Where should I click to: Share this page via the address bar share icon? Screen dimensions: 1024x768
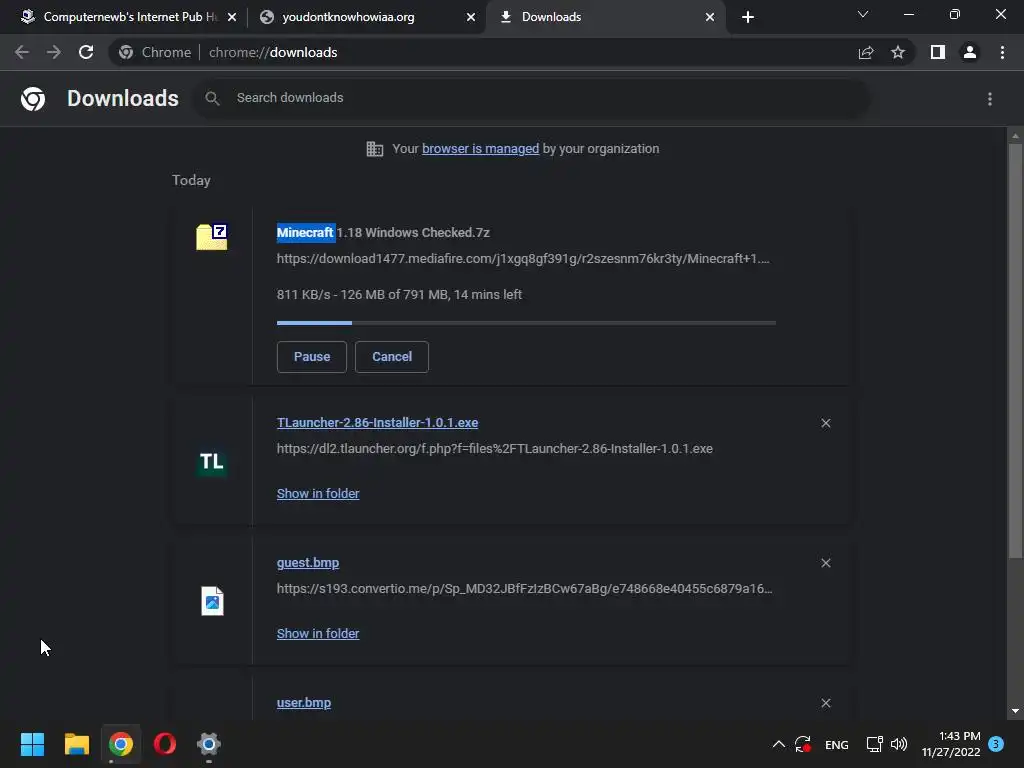coord(866,52)
